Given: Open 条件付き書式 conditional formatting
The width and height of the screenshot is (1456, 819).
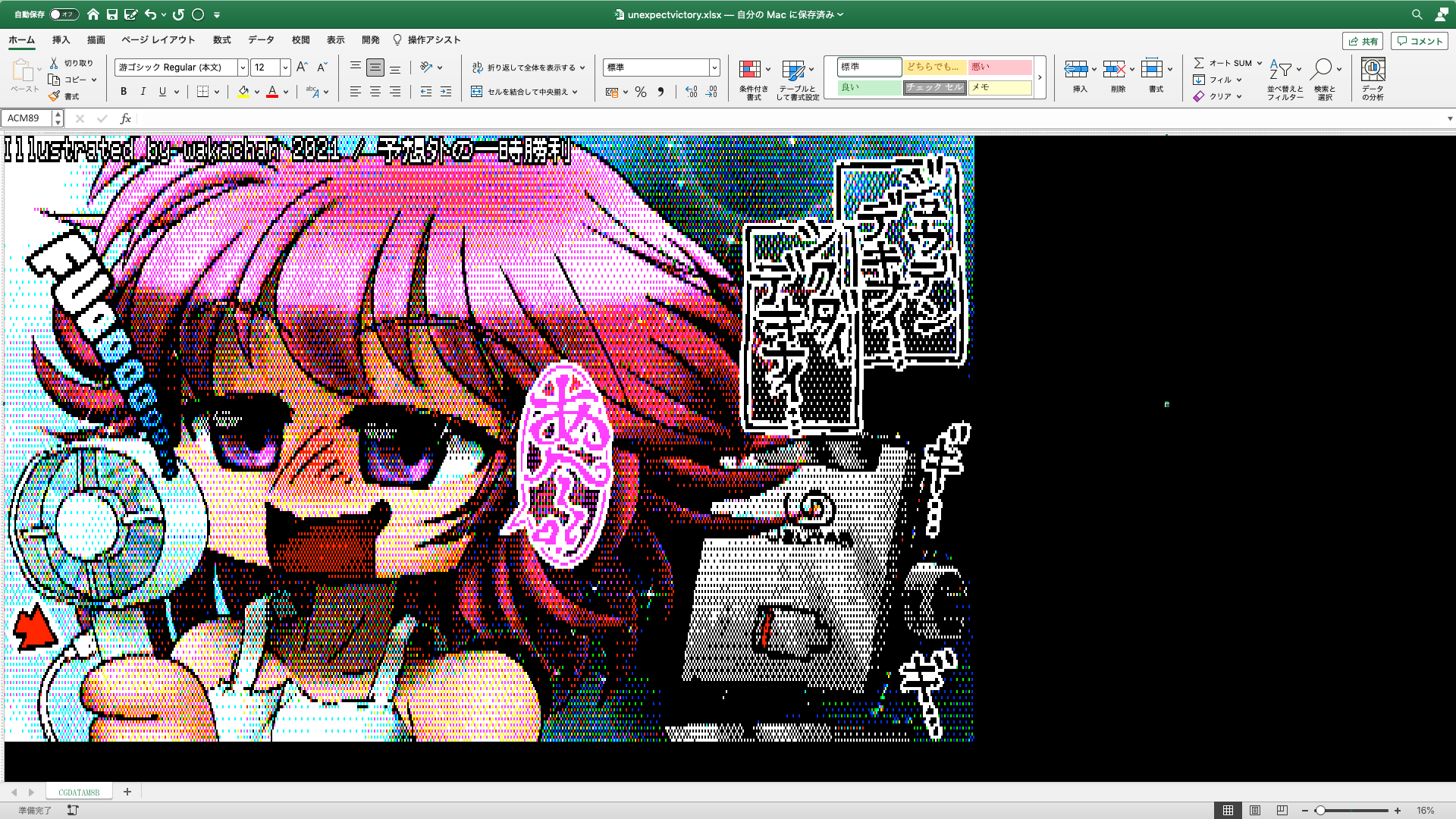Looking at the screenshot, I should coord(754,79).
